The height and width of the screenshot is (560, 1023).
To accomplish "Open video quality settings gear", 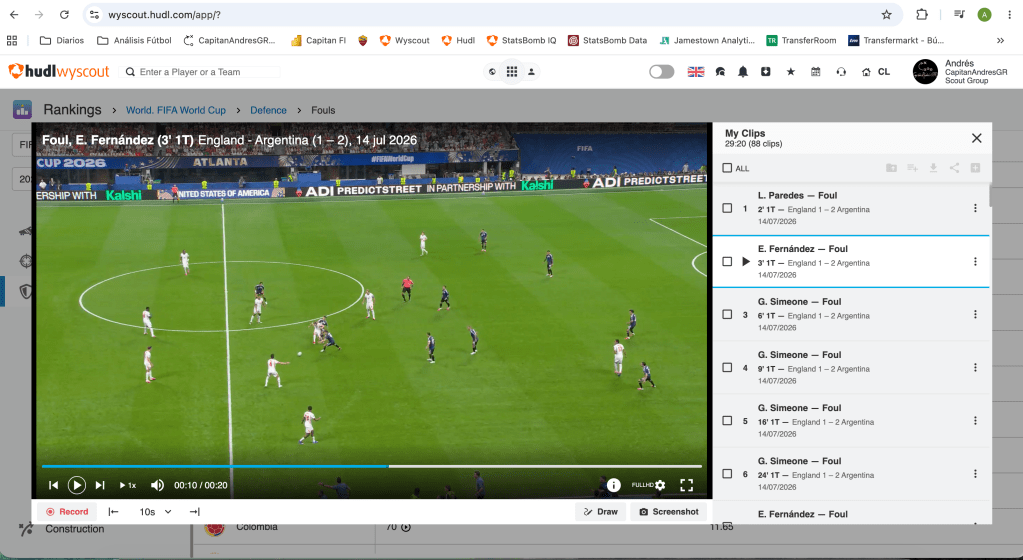I will tap(660, 485).
